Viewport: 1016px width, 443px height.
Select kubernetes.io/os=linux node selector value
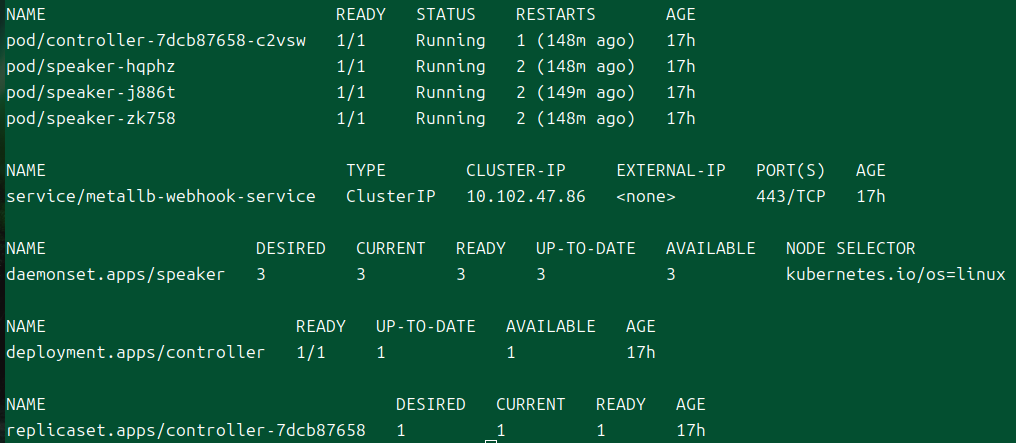pyautogui.click(x=895, y=275)
